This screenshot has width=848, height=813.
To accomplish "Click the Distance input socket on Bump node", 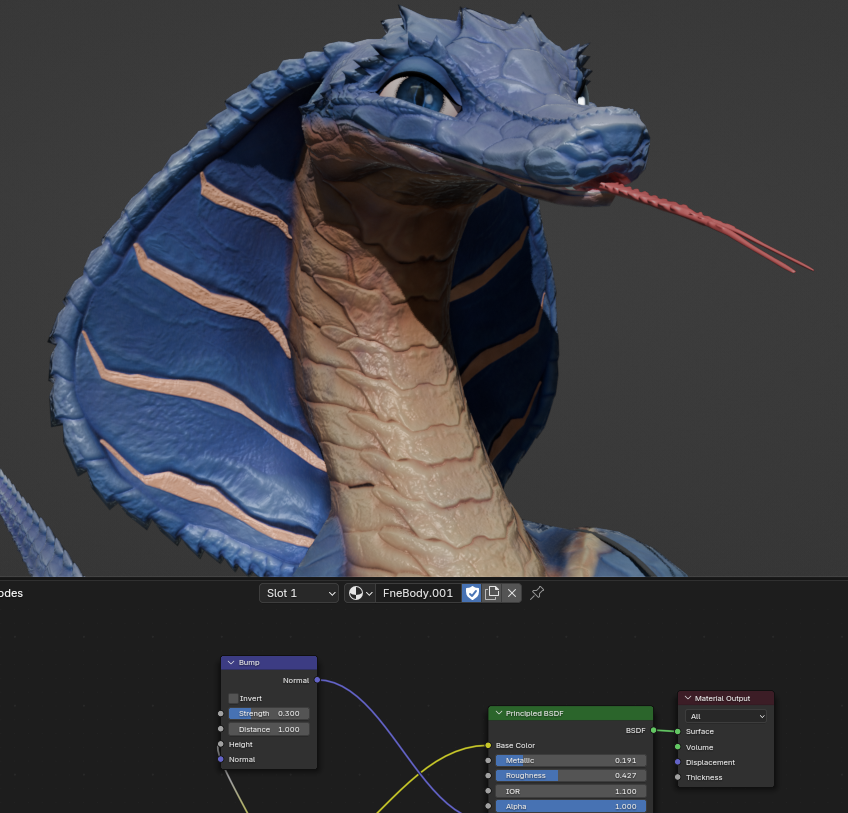I will (221, 729).
